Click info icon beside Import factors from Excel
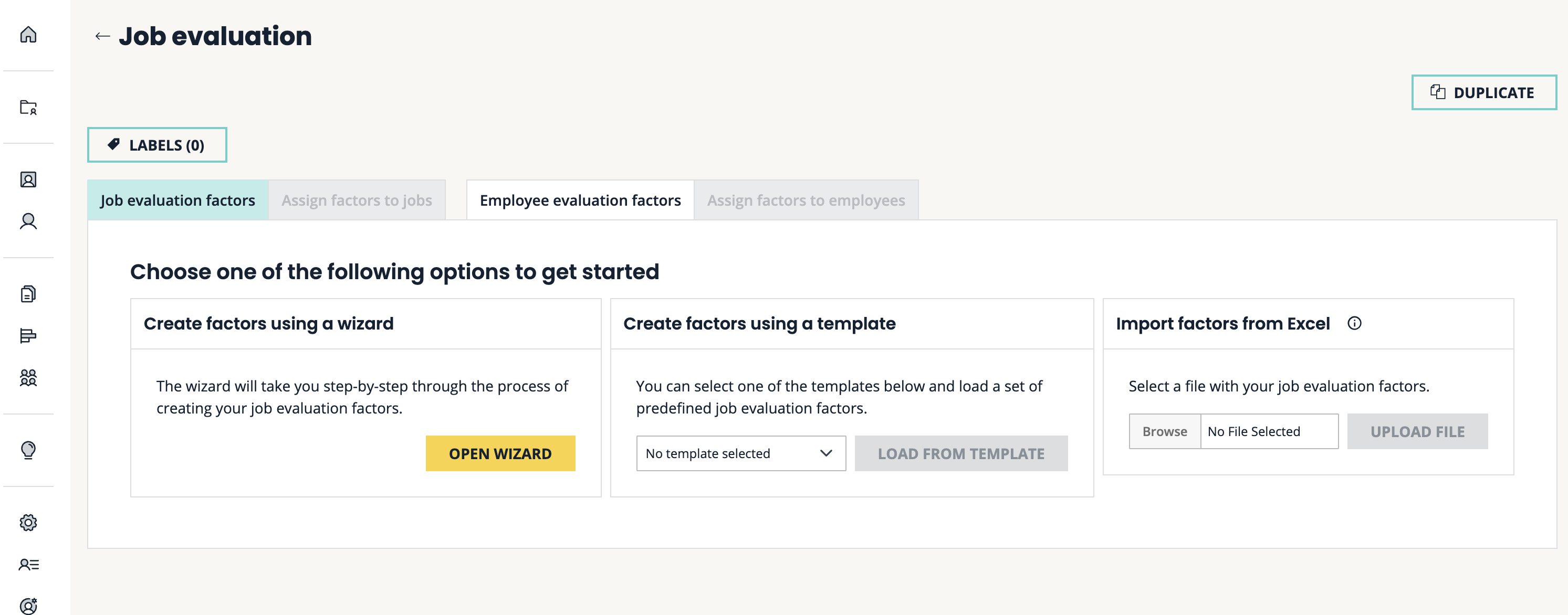The height and width of the screenshot is (615, 1568). pos(1354,323)
